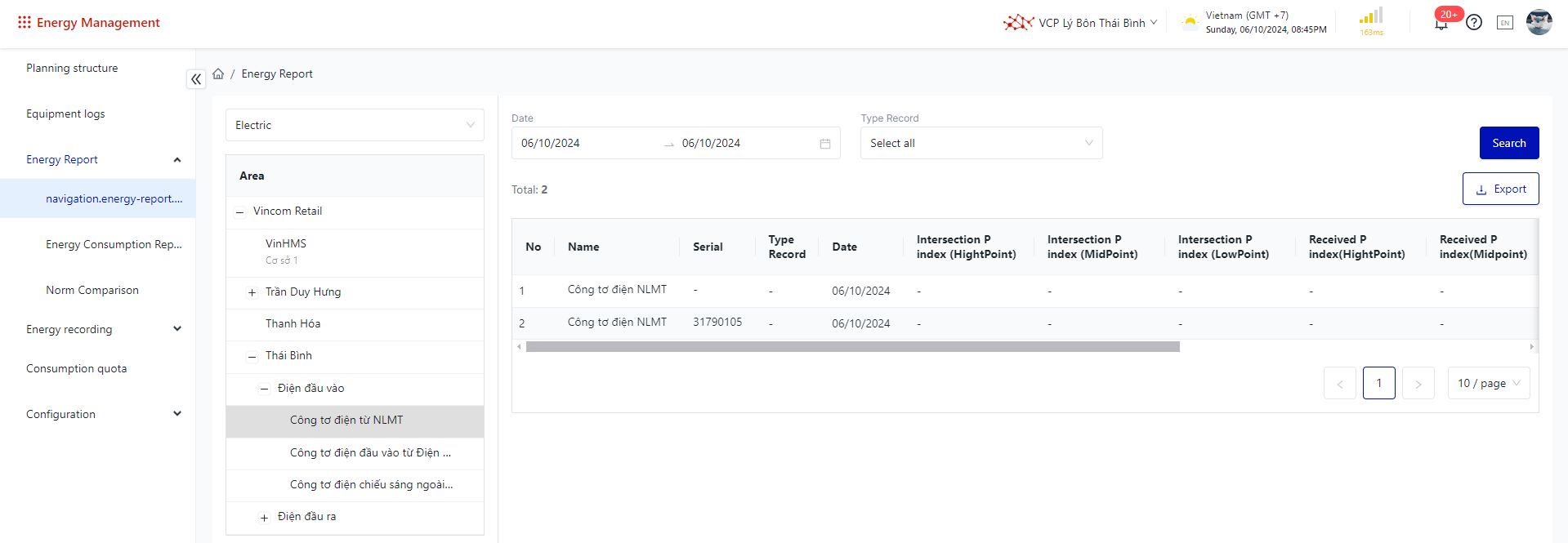Viewport: 1568px width, 543px height.
Task: Collapse the Thái Bình tree node
Action: 252,356
